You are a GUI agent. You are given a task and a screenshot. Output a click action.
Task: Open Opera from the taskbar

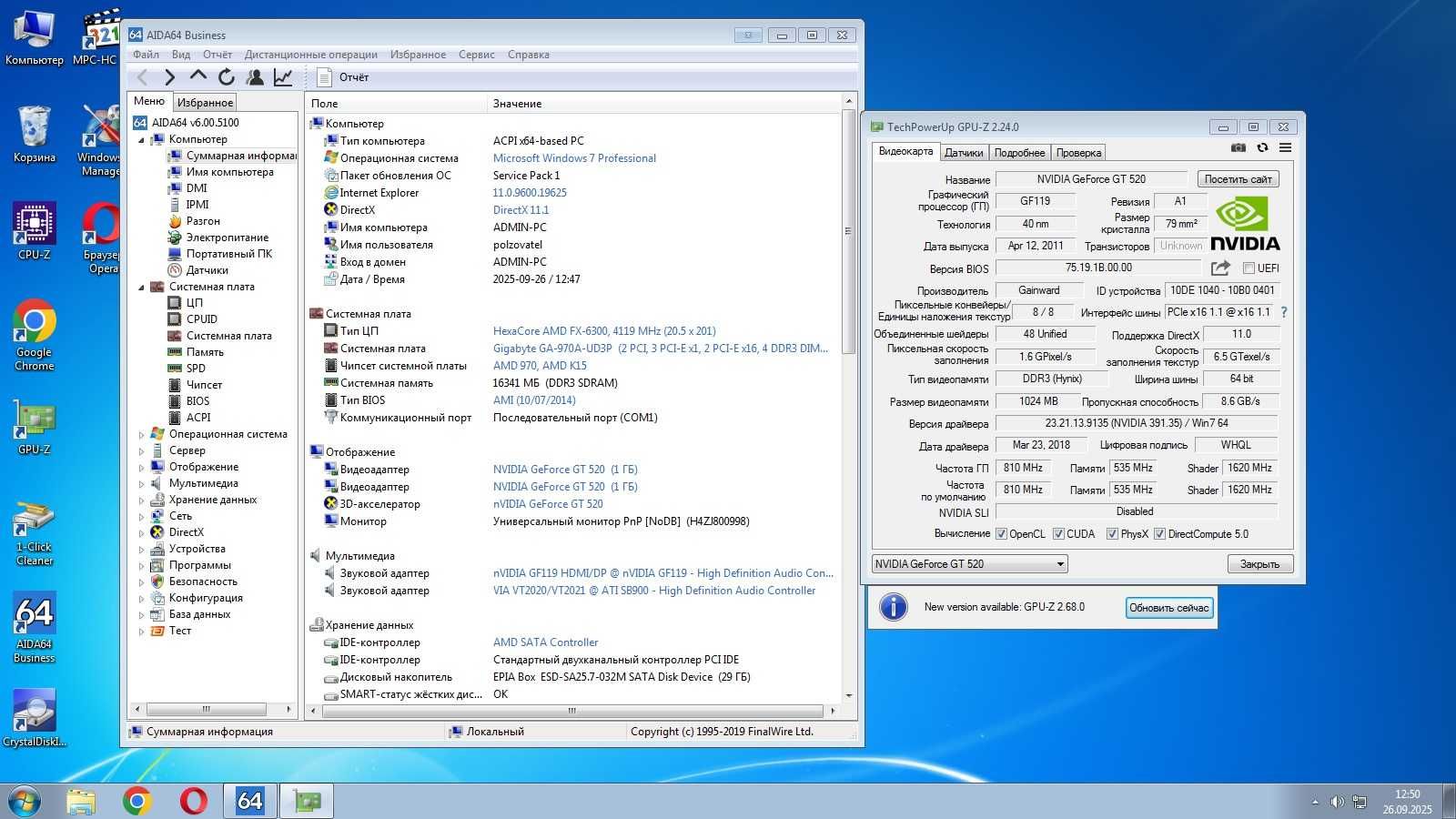pos(193,801)
